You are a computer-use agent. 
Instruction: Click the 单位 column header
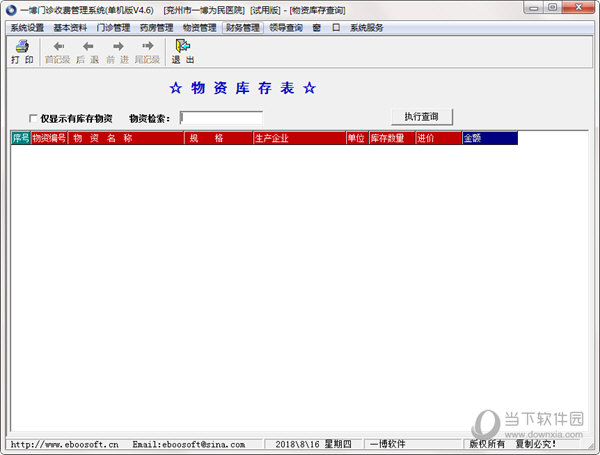[x=357, y=138]
